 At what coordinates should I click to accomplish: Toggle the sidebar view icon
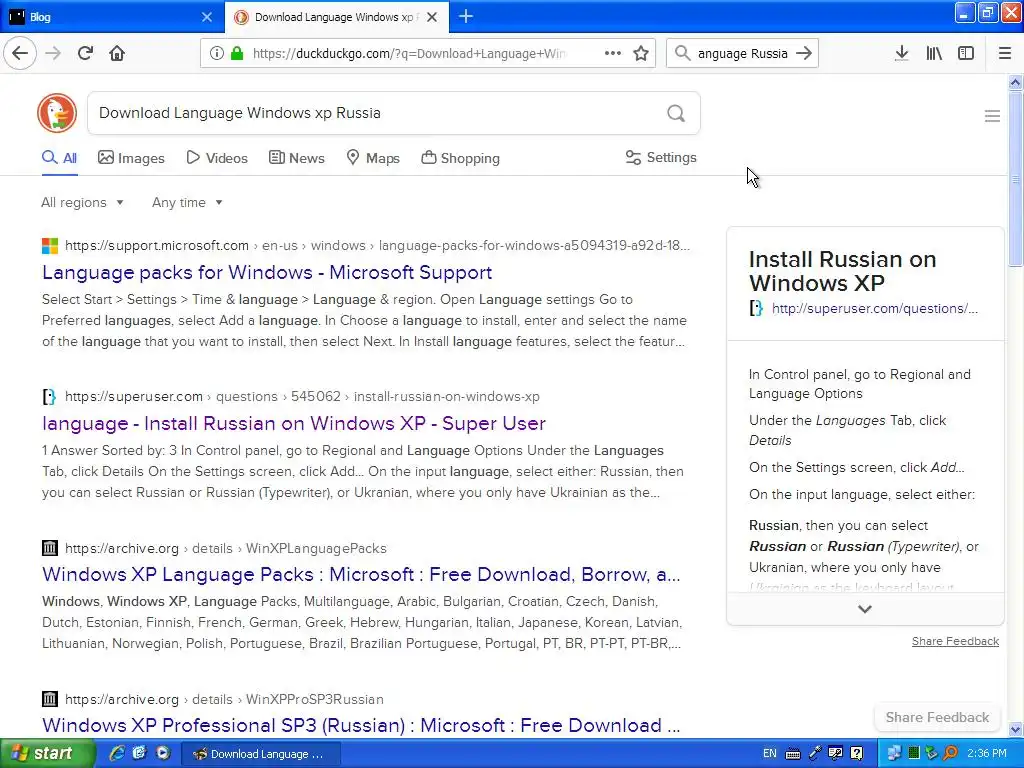[966, 53]
